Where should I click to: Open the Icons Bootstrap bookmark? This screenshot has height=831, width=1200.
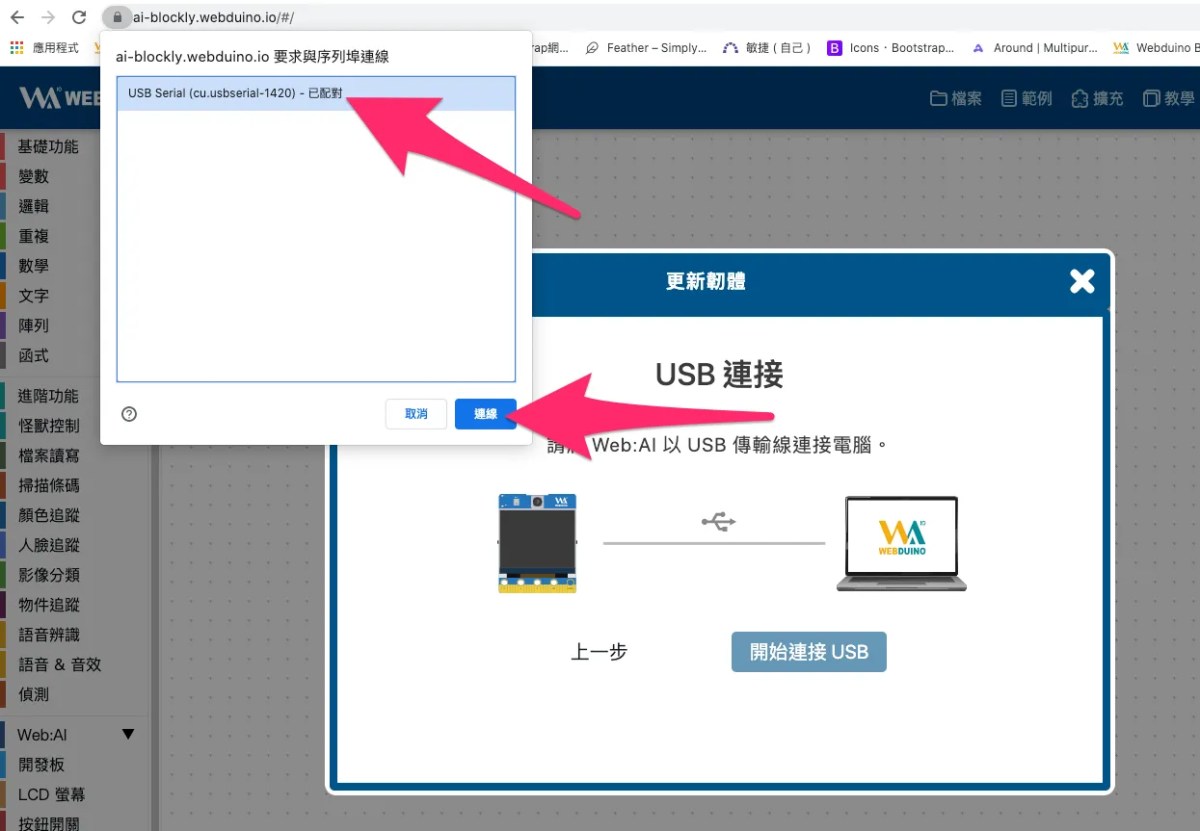click(892, 47)
